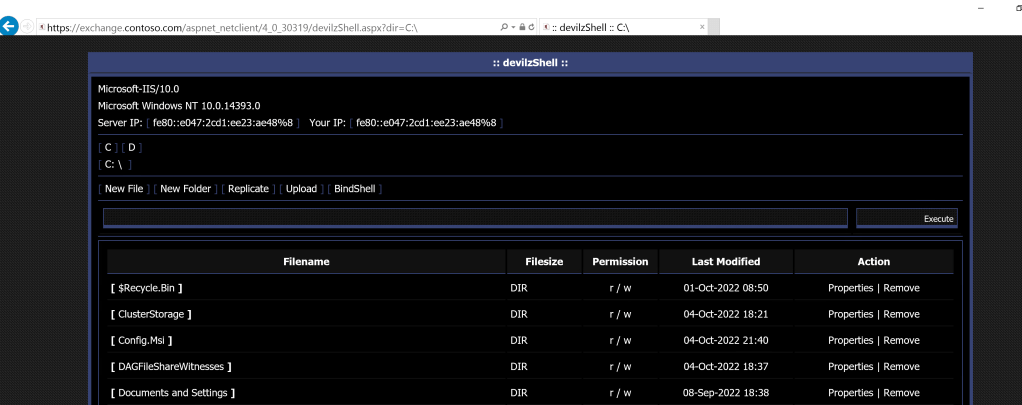Click the browser Forward arrow button

point(27,27)
